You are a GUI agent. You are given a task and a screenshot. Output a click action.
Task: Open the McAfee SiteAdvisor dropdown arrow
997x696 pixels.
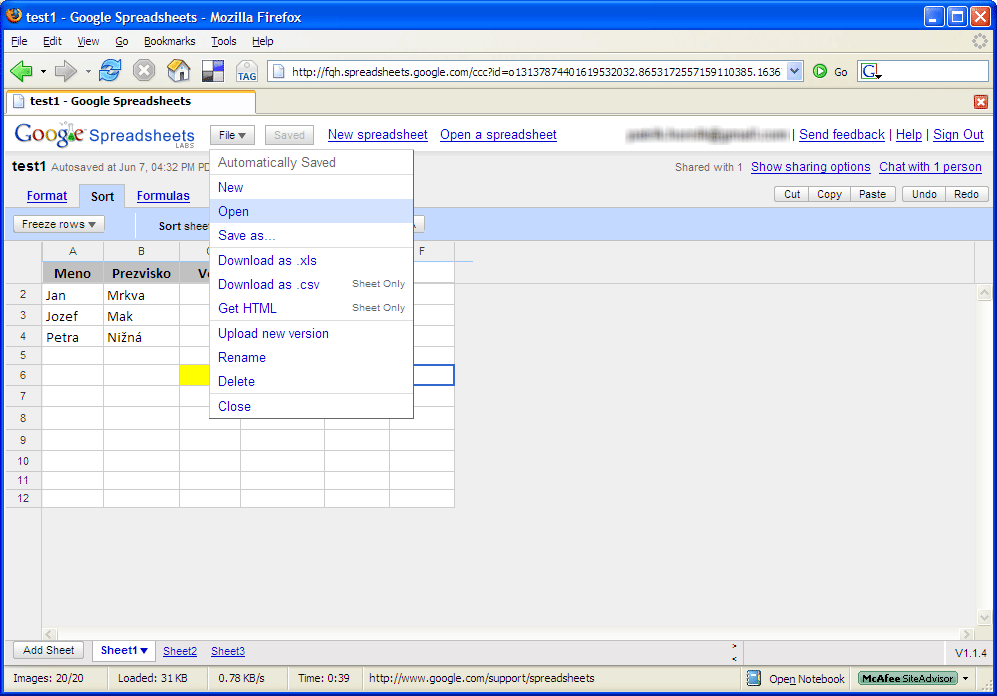tap(965, 678)
